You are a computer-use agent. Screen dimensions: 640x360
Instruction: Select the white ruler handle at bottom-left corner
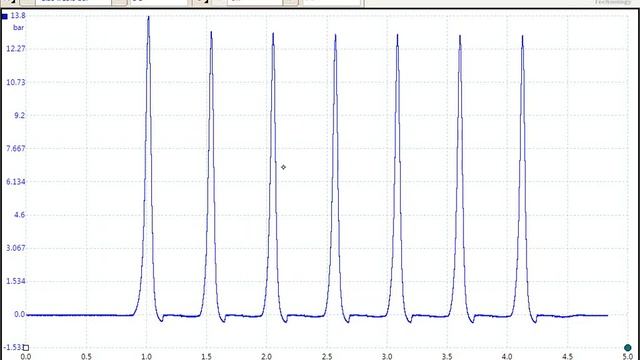(x=26, y=348)
